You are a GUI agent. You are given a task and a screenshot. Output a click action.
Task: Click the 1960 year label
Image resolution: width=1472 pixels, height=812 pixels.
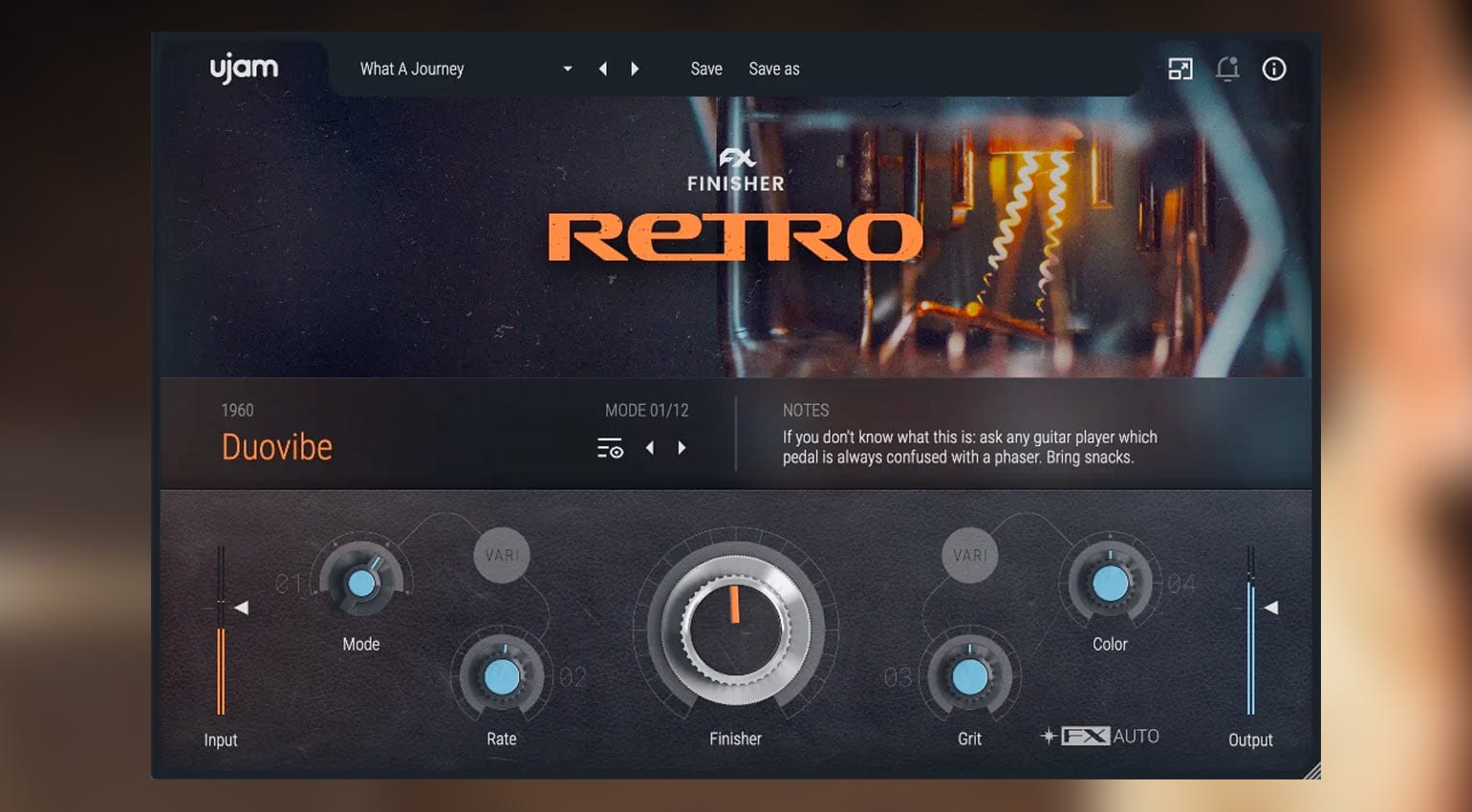tap(238, 411)
